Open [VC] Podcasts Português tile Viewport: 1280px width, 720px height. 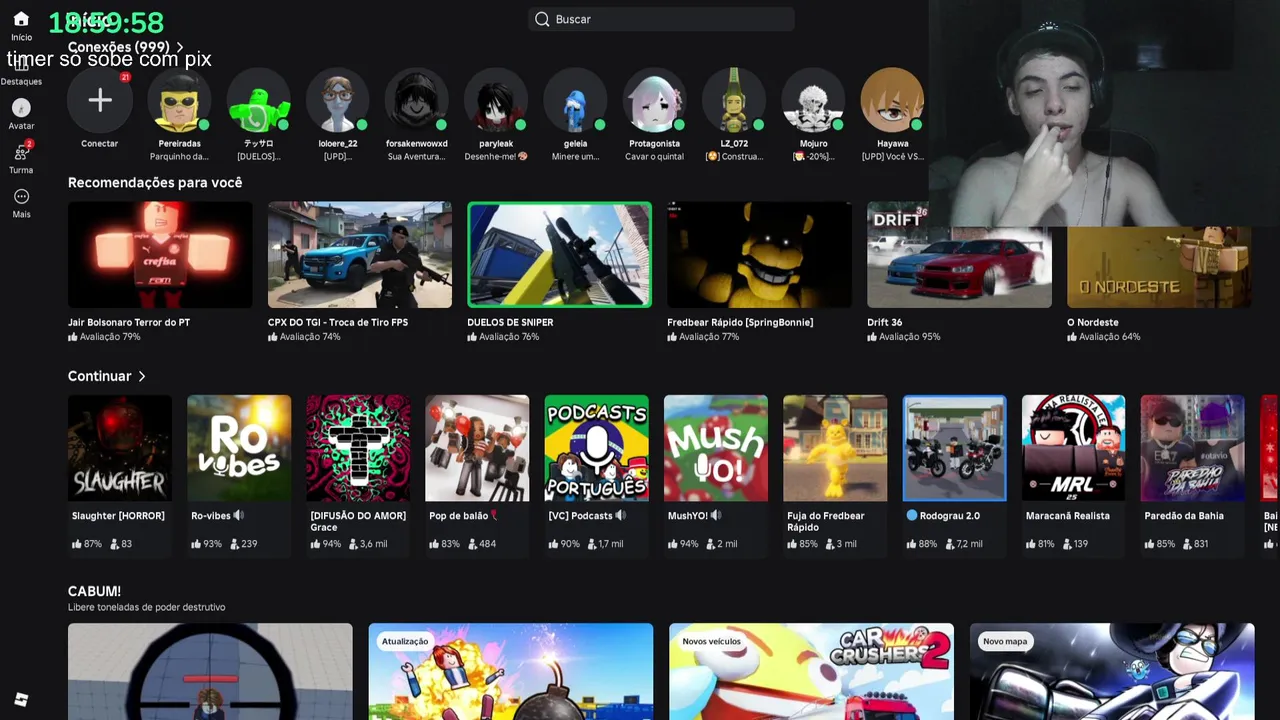tap(597, 448)
